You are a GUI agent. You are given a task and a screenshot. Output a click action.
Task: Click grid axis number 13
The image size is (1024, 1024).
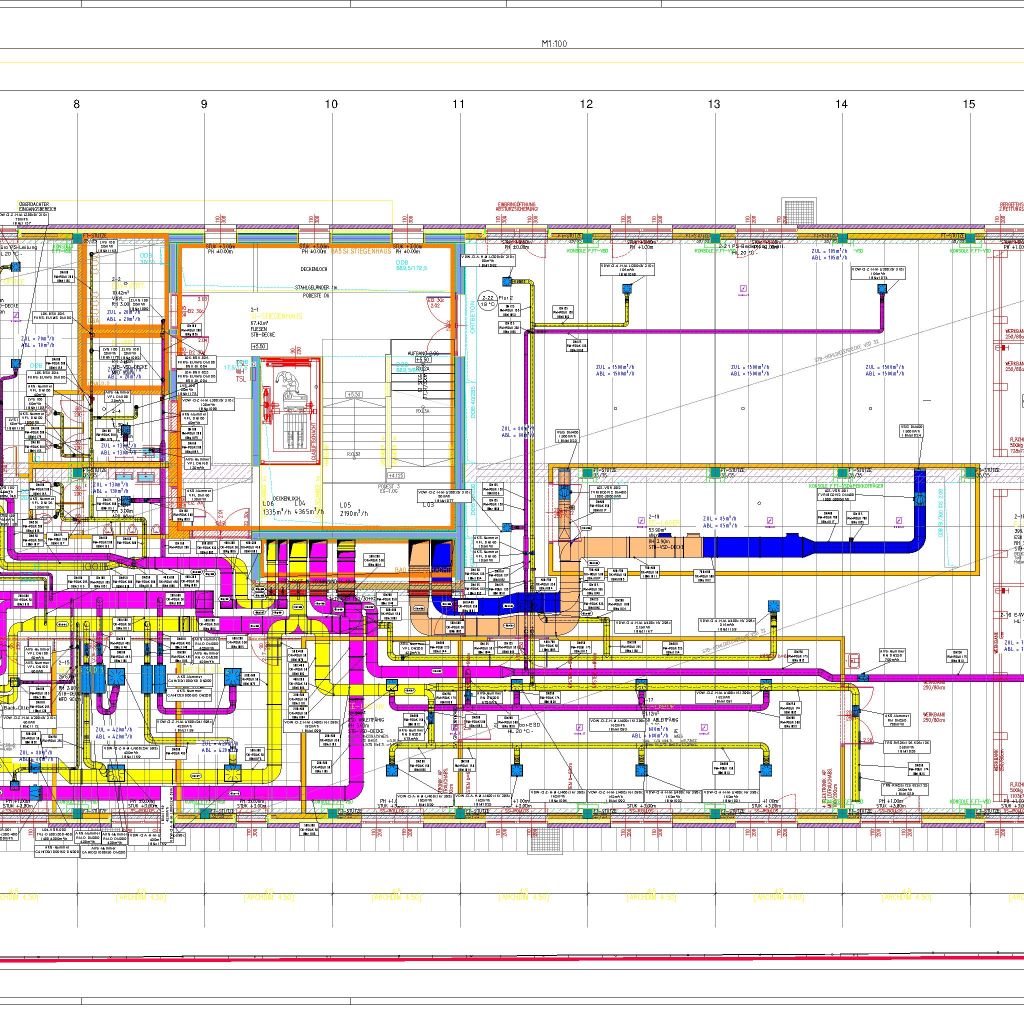point(714,104)
